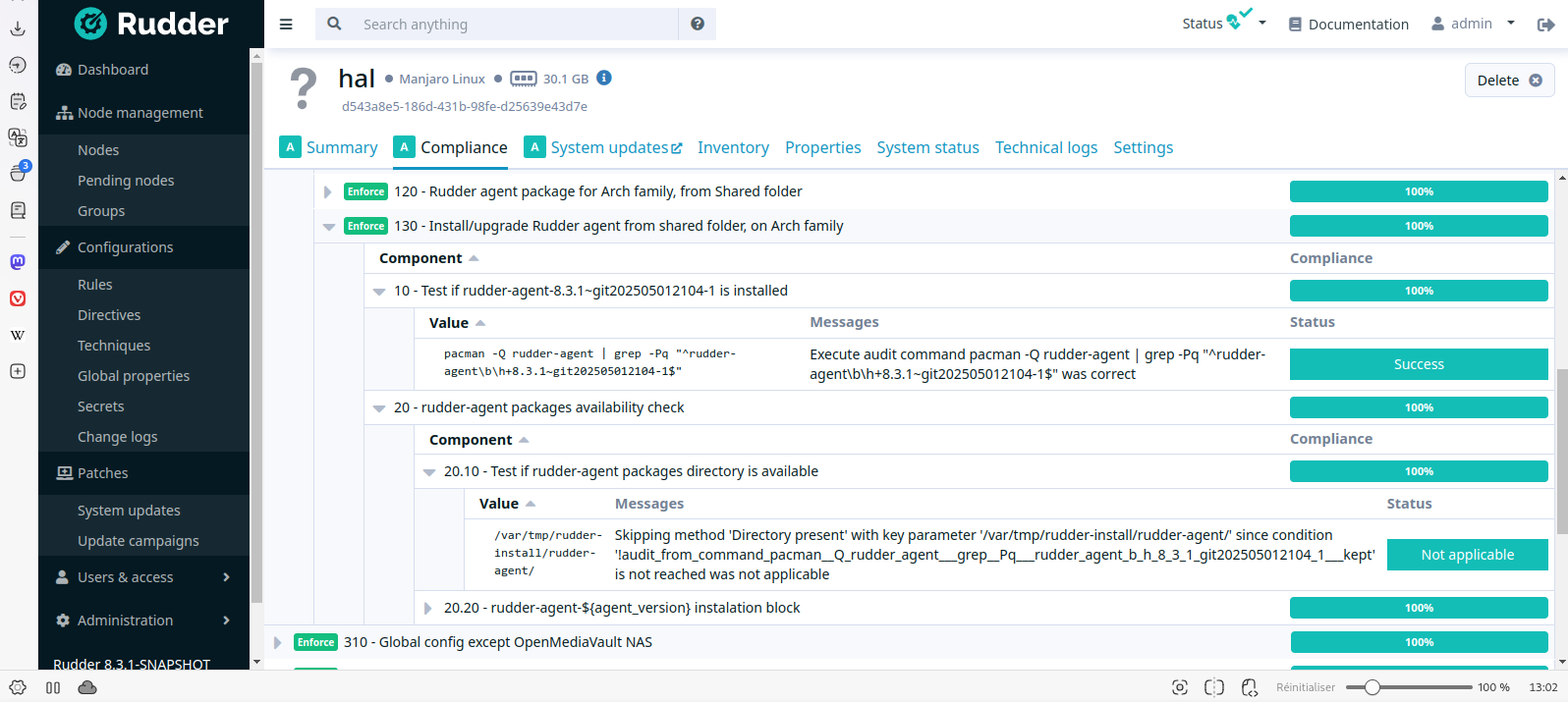Open the Vivaldi web panel icon
1568x702 pixels.
click(18, 298)
